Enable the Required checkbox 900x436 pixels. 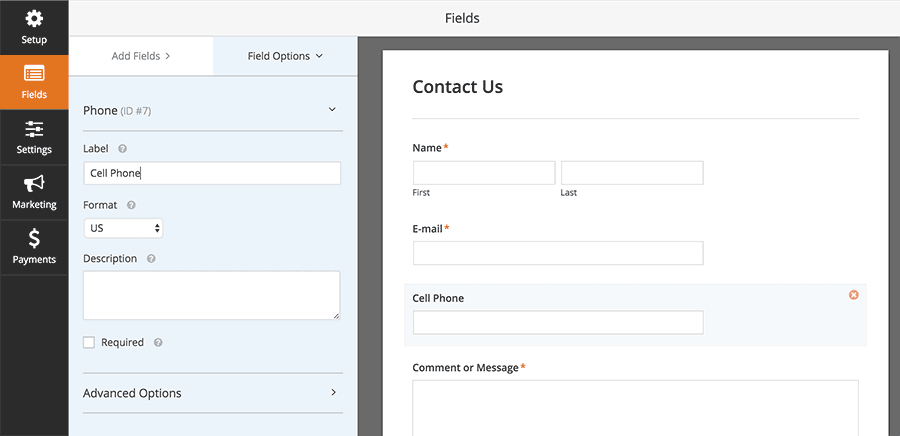click(89, 342)
